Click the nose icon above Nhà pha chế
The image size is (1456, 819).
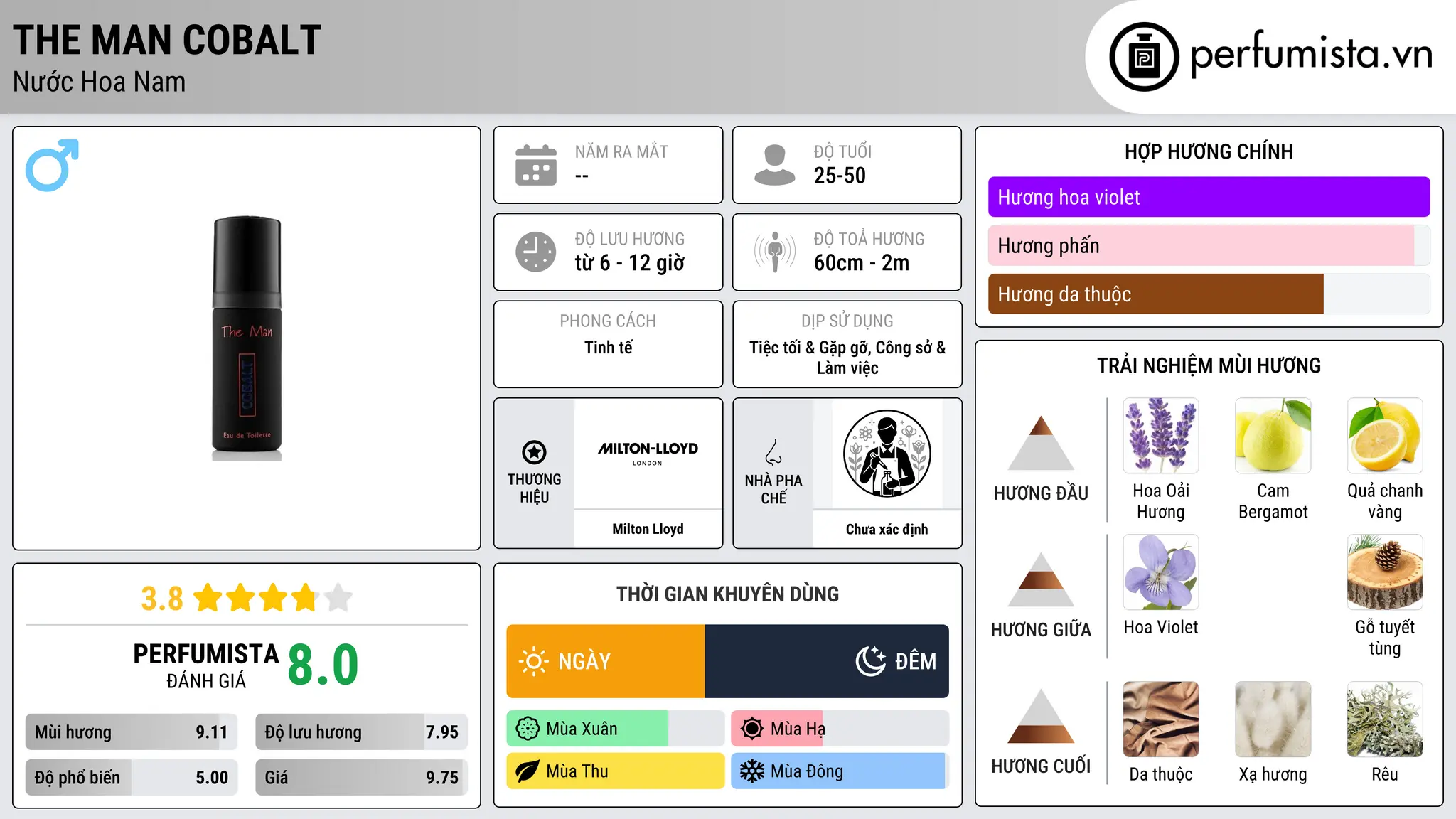click(773, 452)
